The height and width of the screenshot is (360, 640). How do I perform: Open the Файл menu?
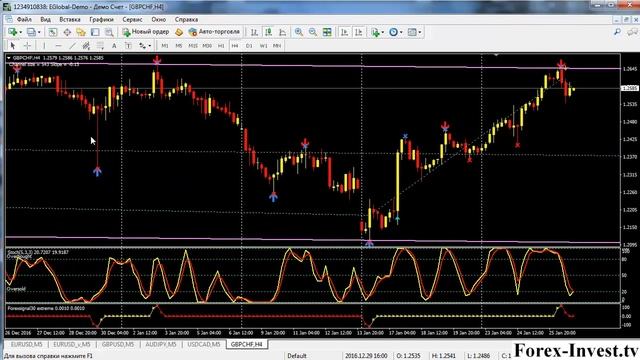(x=24, y=19)
